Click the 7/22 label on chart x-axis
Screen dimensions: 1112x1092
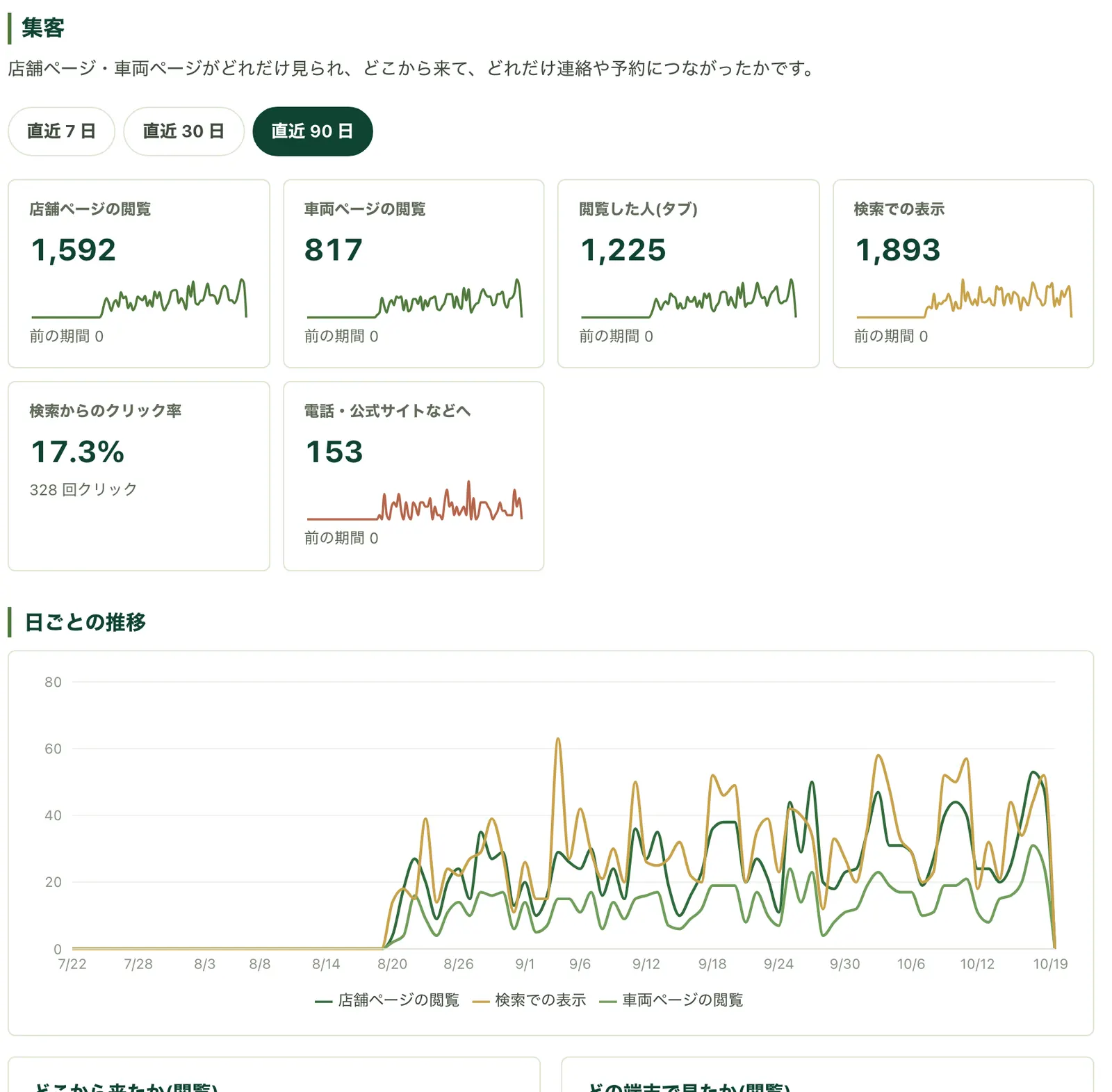coord(72,964)
